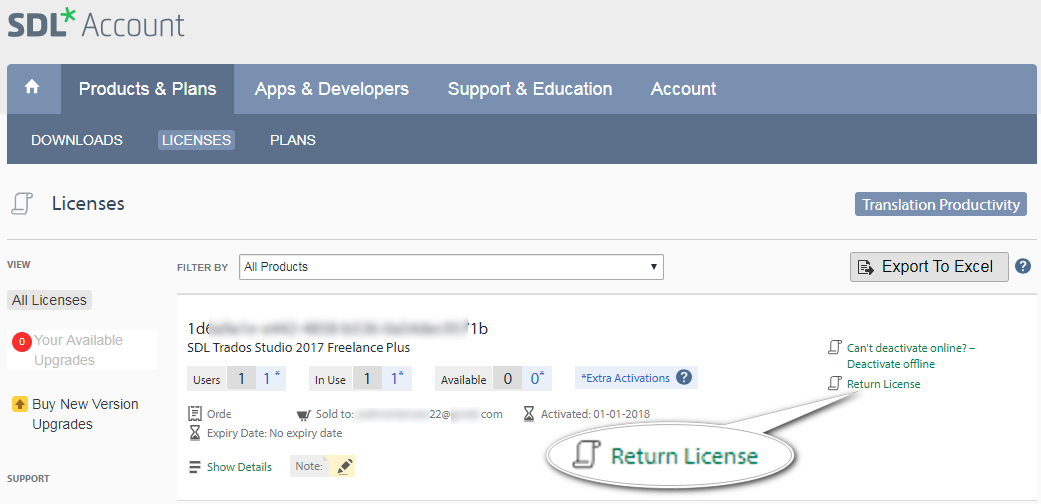
Task: Select the All Licenses view
Action: 49,300
